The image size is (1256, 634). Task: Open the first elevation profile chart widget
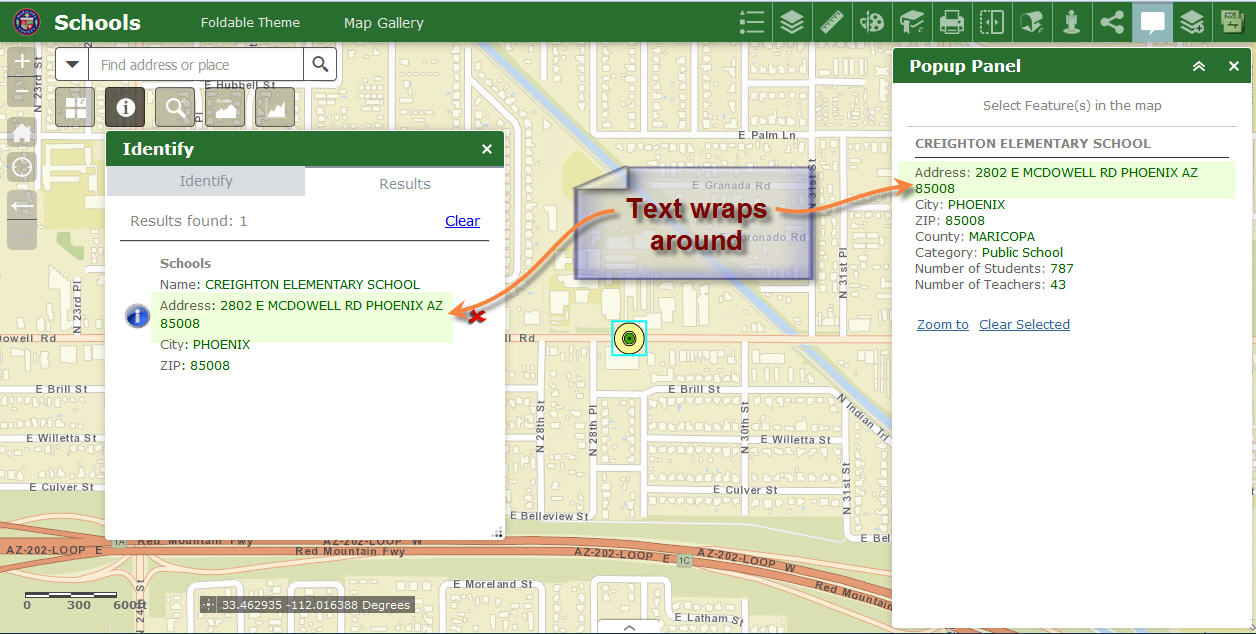(225, 107)
